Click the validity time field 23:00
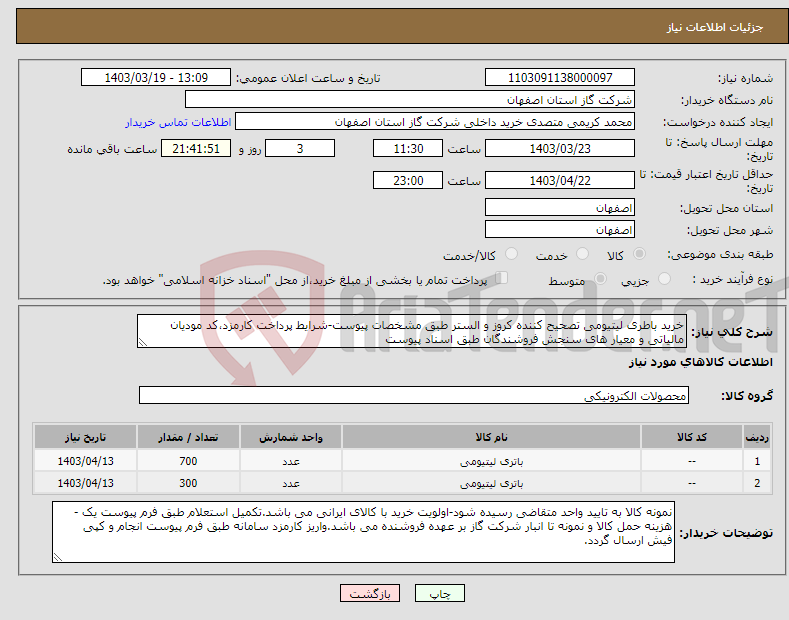The image size is (789, 620). 408,180
